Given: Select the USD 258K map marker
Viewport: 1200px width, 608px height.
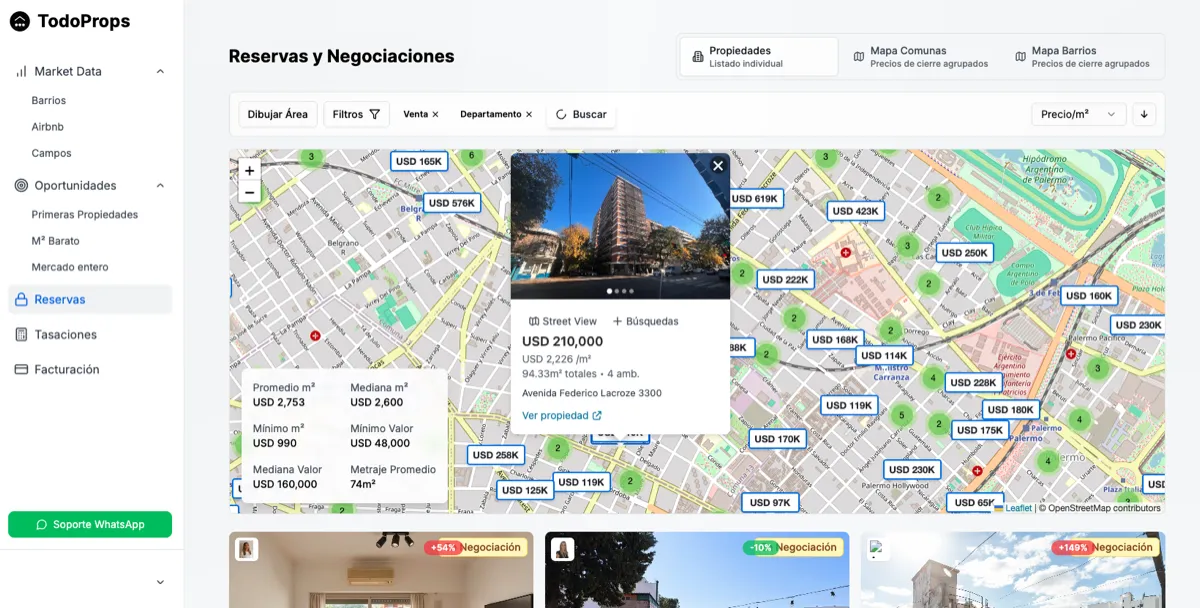Looking at the screenshot, I should 495,455.
